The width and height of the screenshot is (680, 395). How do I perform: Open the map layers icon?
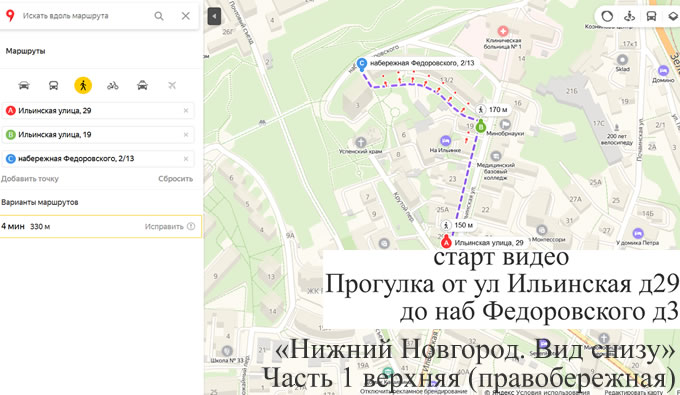(x=673, y=16)
